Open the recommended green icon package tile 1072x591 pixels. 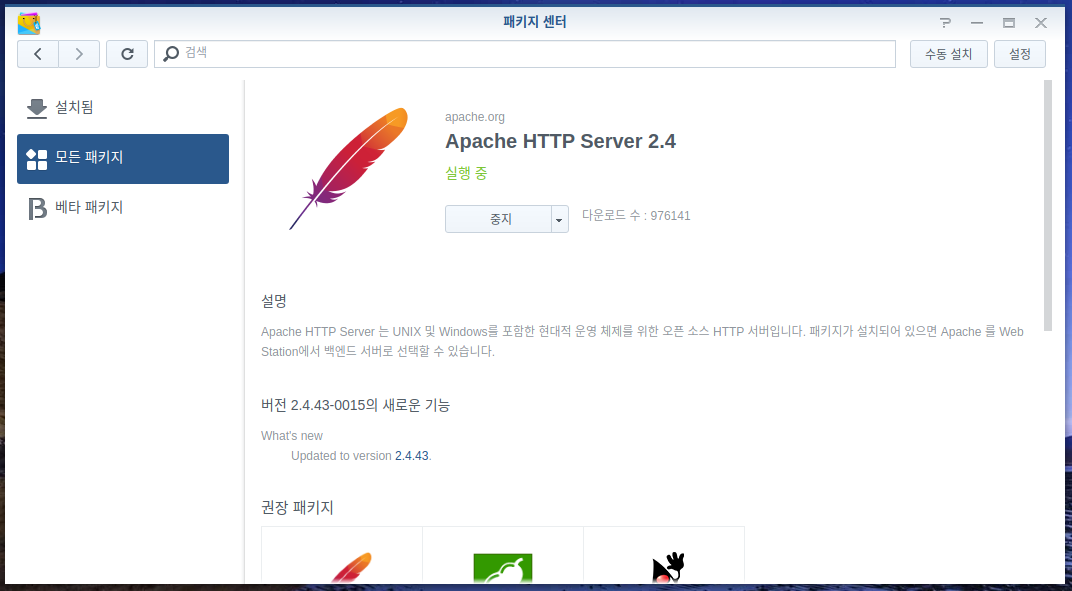click(x=503, y=555)
